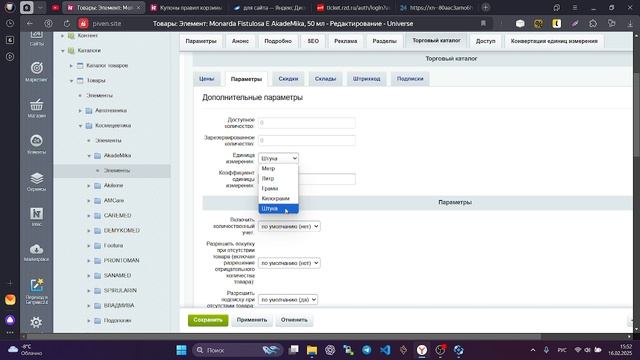
Task: Open the Подписки sub-tab
Action: pyautogui.click(x=410, y=79)
